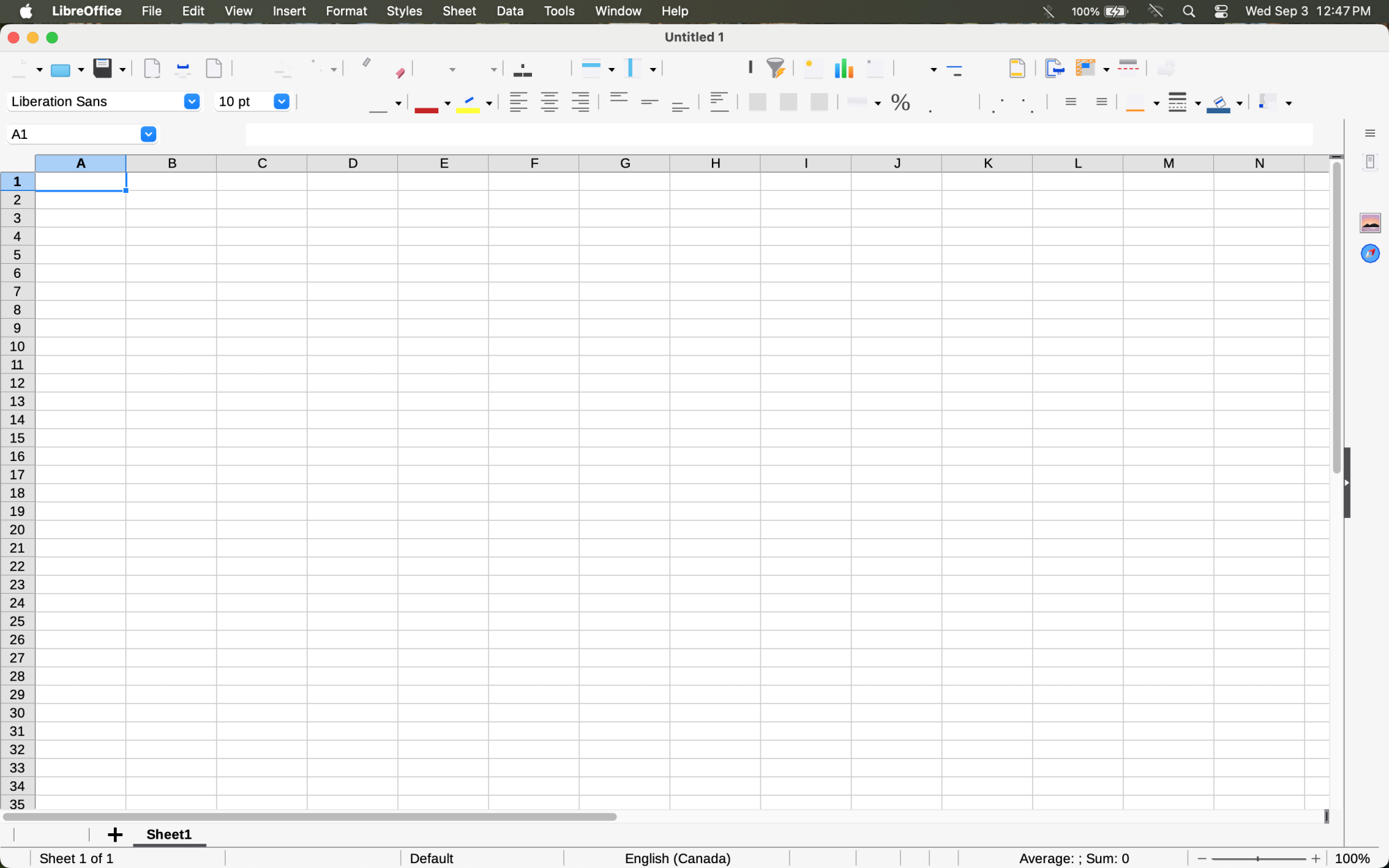1389x868 pixels.
Task: Open the sidebar Gallery image icon
Action: click(1370, 223)
